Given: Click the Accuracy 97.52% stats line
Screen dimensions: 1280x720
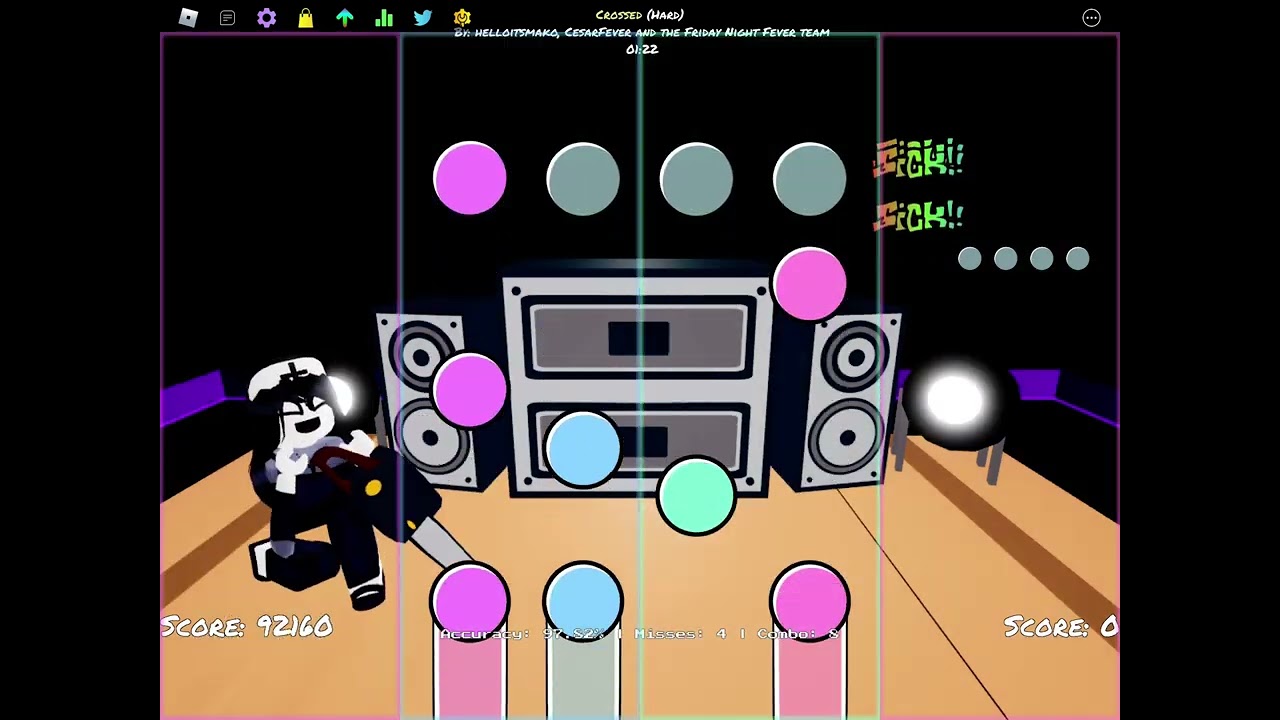Looking at the screenshot, I should point(640,633).
